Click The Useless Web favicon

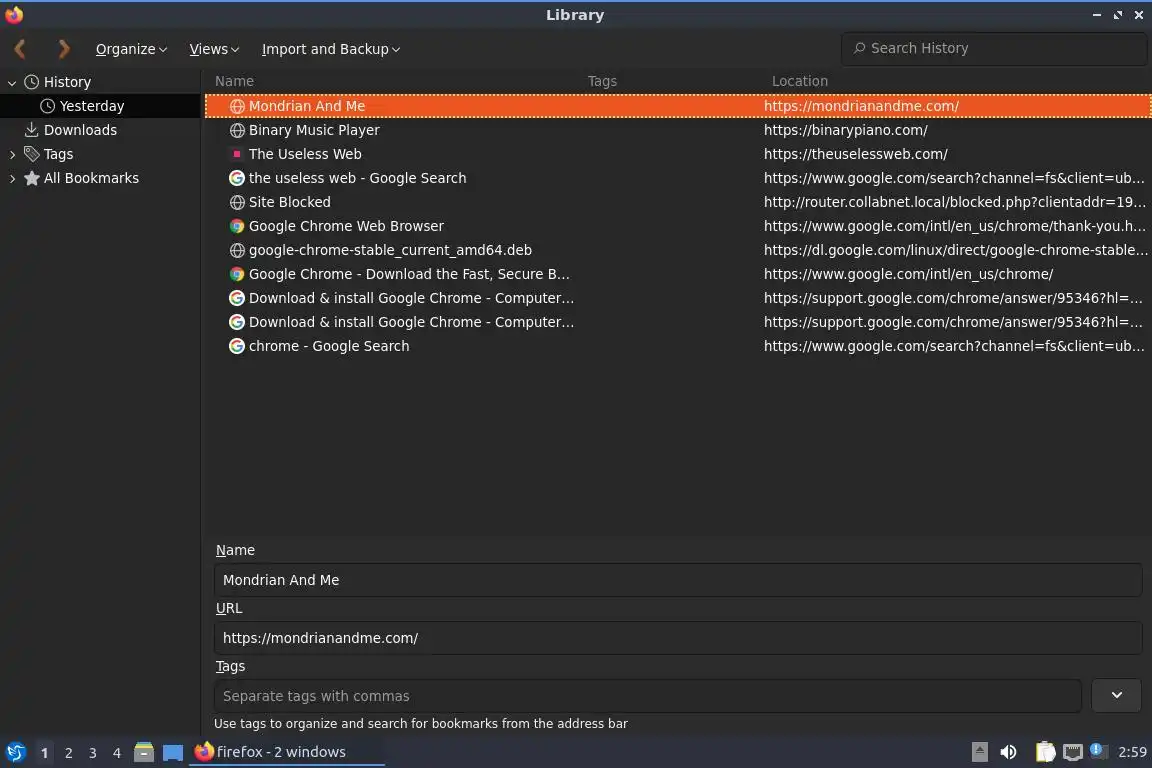[x=237, y=154]
